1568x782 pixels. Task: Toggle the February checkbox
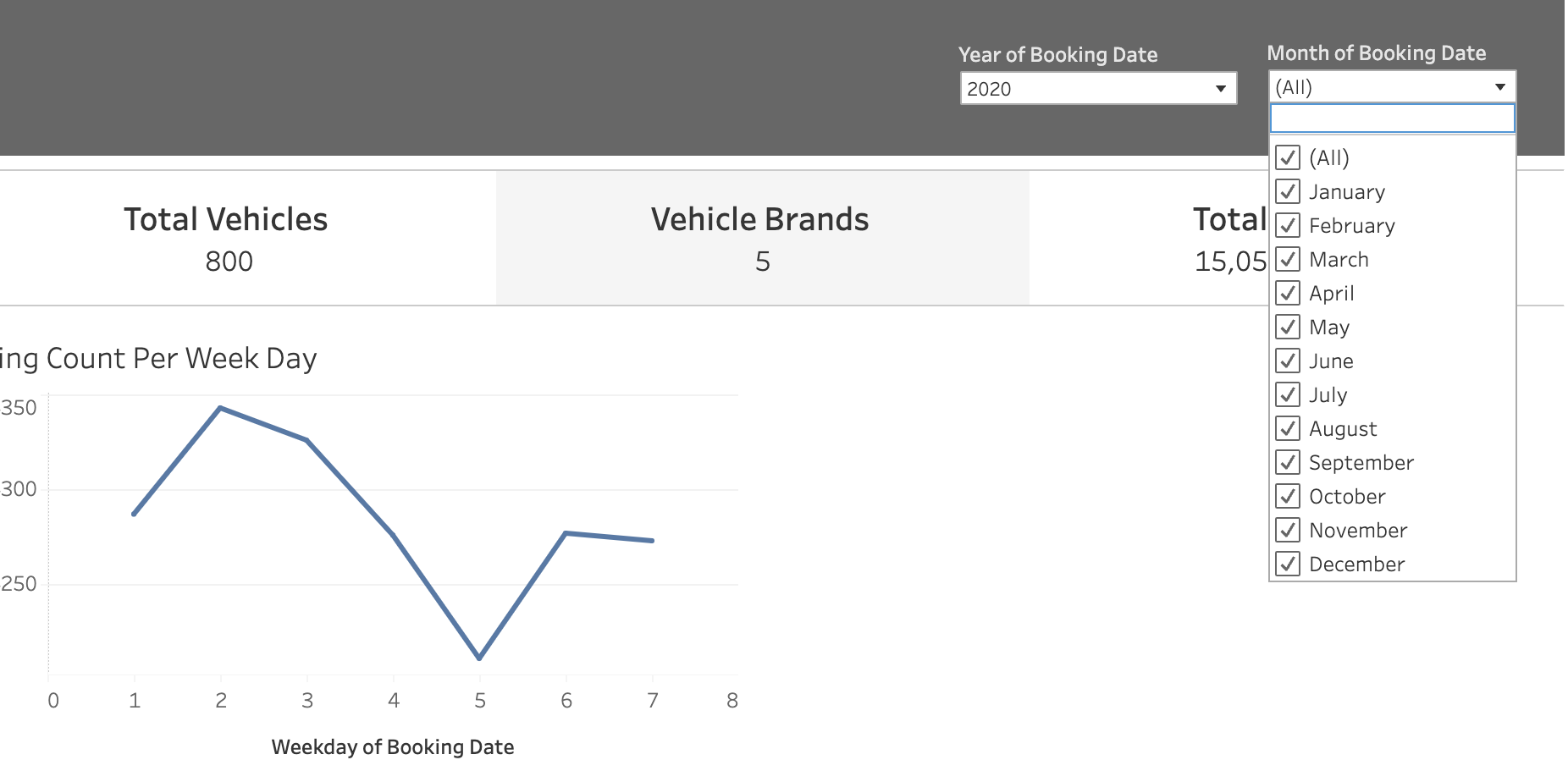click(x=1288, y=225)
